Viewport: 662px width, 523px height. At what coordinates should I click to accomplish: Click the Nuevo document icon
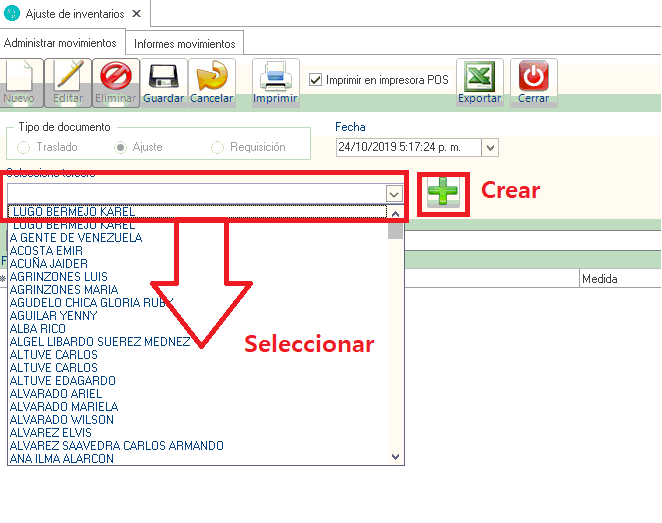19,78
